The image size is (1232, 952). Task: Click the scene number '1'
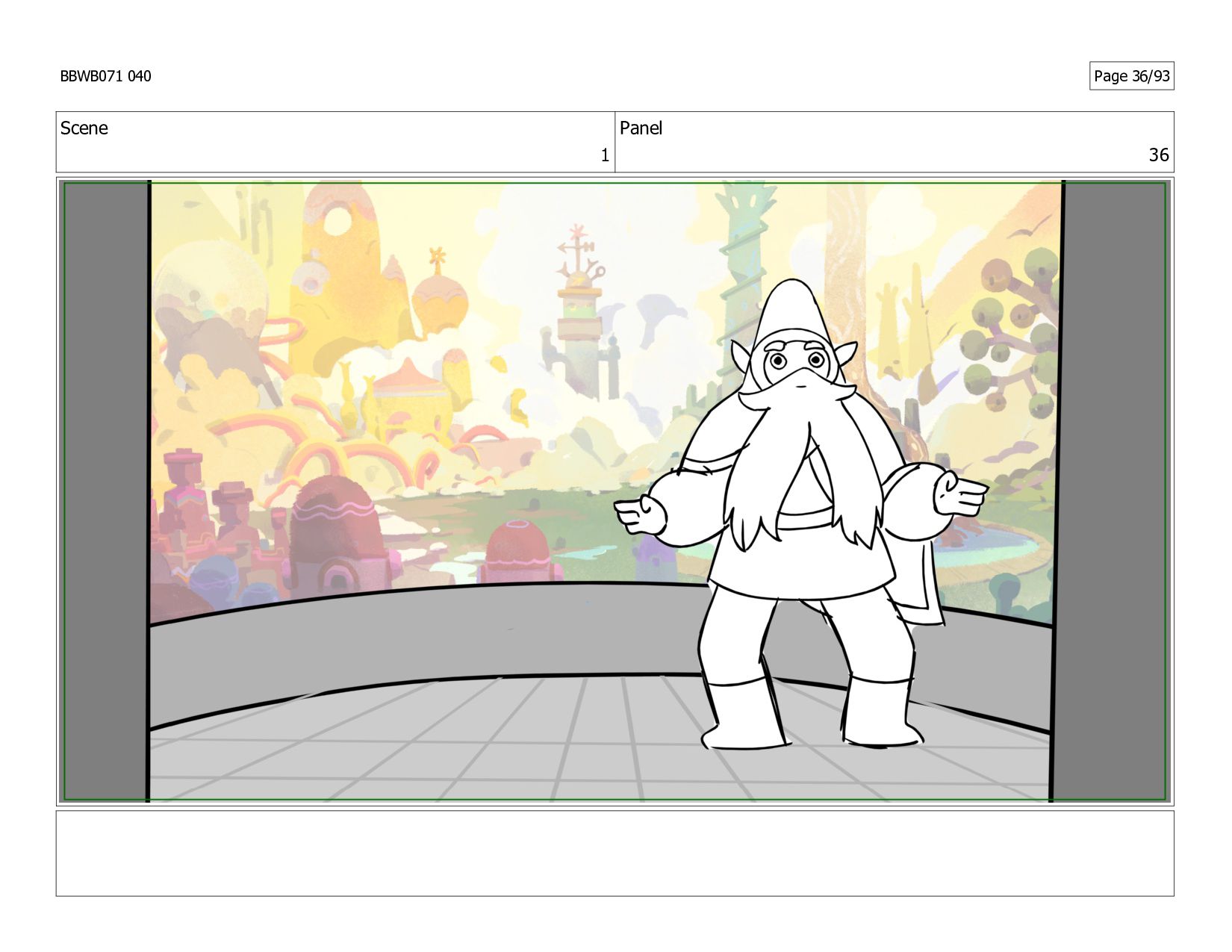(x=605, y=155)
